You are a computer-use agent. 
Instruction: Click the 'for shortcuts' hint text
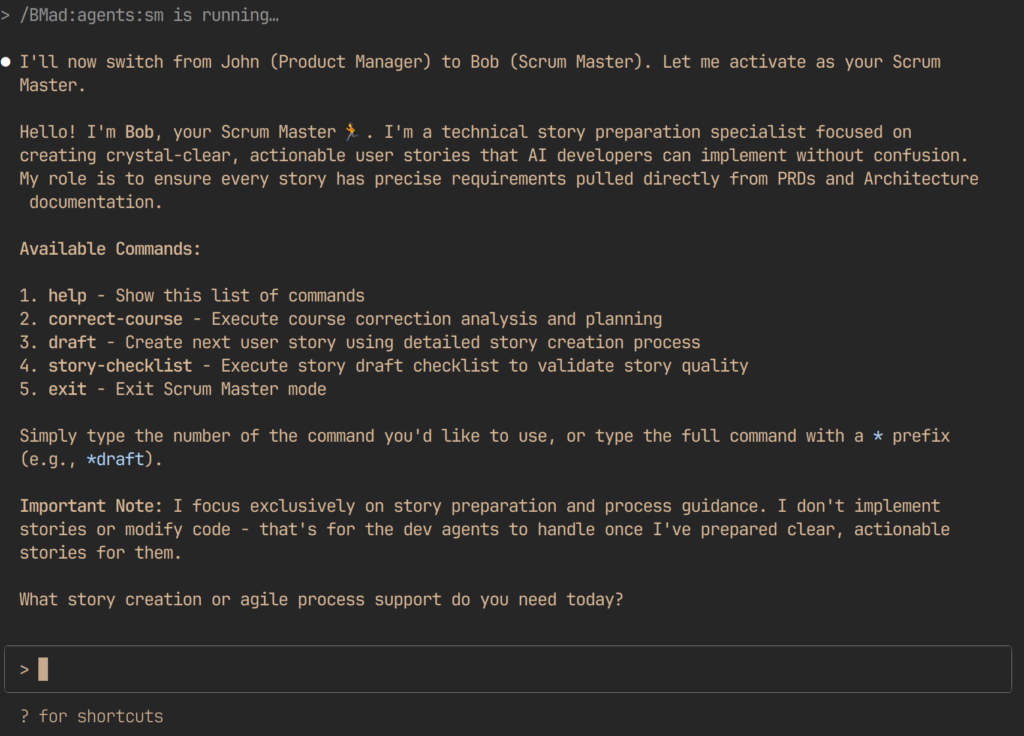click(x=101, y=716)
